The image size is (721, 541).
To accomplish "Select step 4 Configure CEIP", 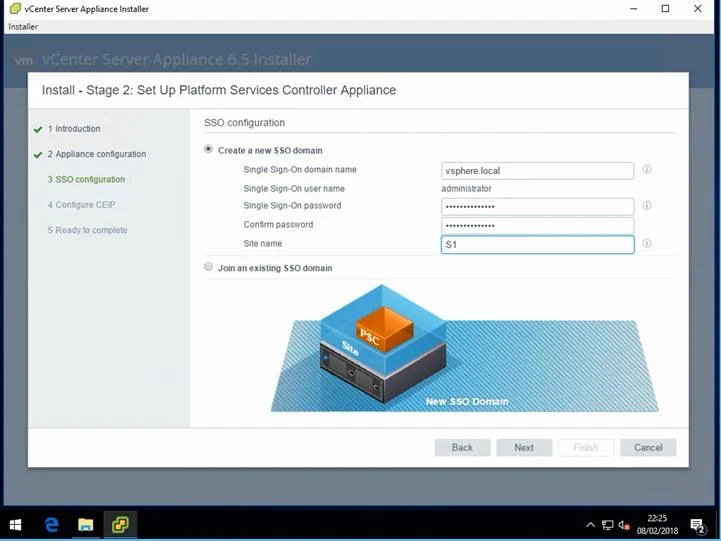I will point(81,205).
